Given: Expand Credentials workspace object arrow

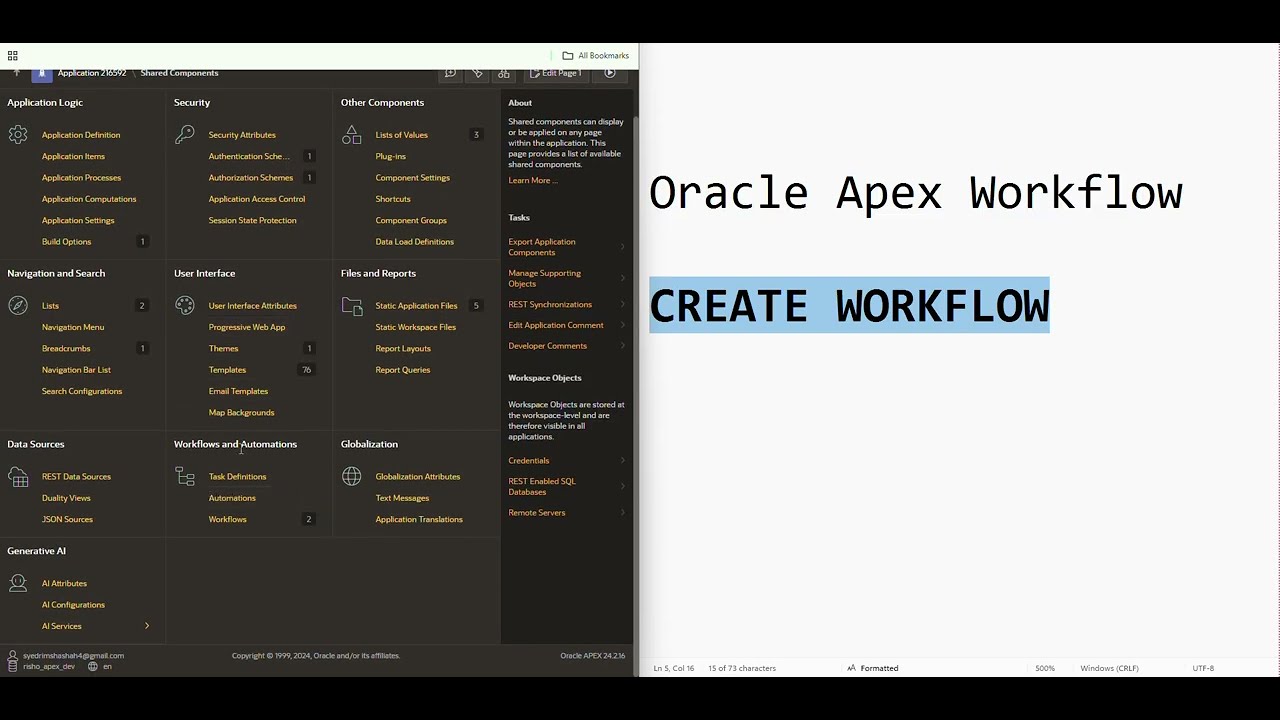Looking at the screenshot, I should [x=622, y=460].
